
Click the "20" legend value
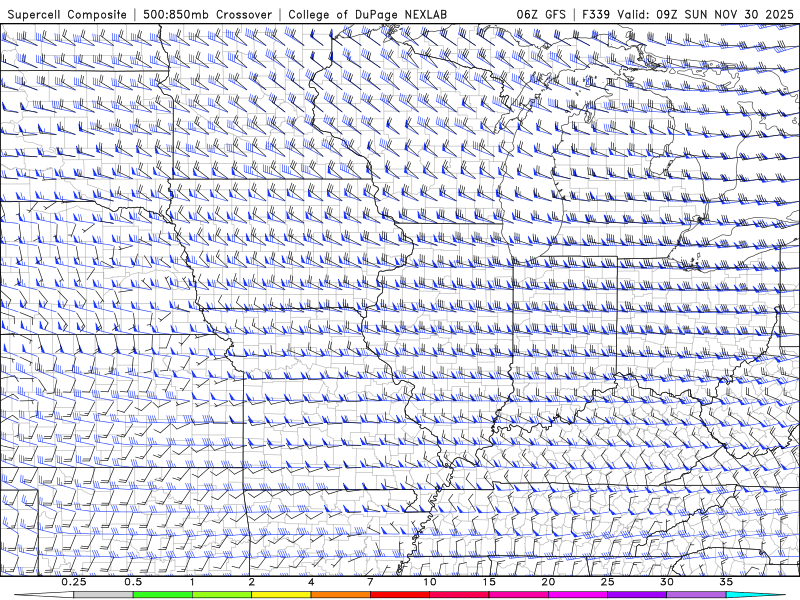pyautogui.click(x=548, y=582)
